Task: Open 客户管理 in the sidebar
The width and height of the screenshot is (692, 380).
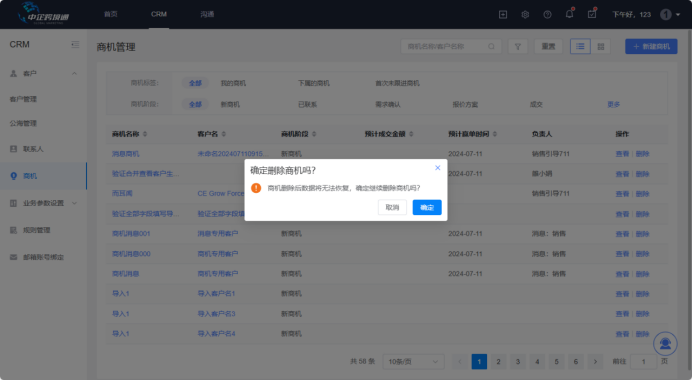Action: (x=23, y=99)
